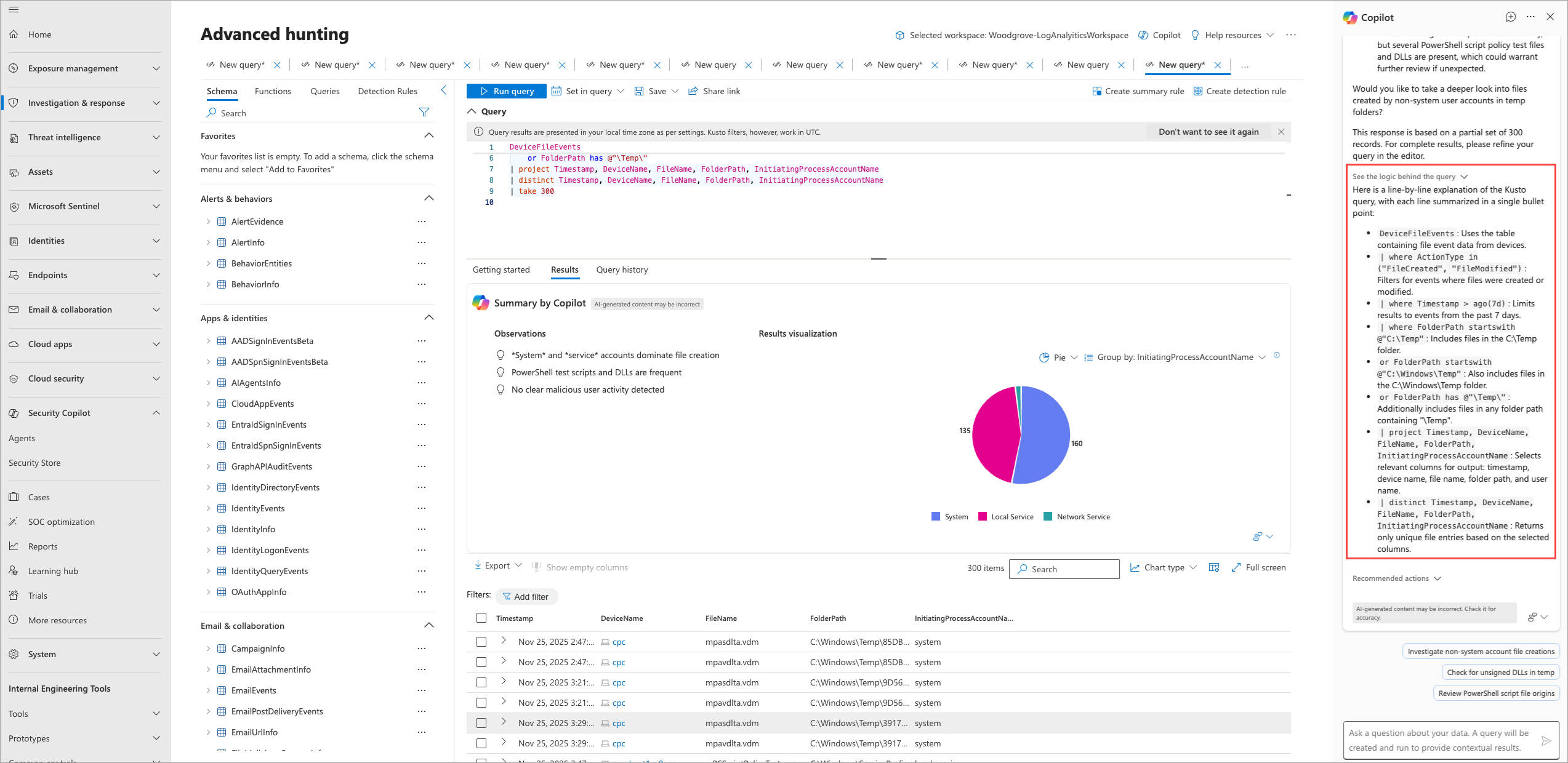Collapse the schema panel with the chevron icon

point(443,90)
